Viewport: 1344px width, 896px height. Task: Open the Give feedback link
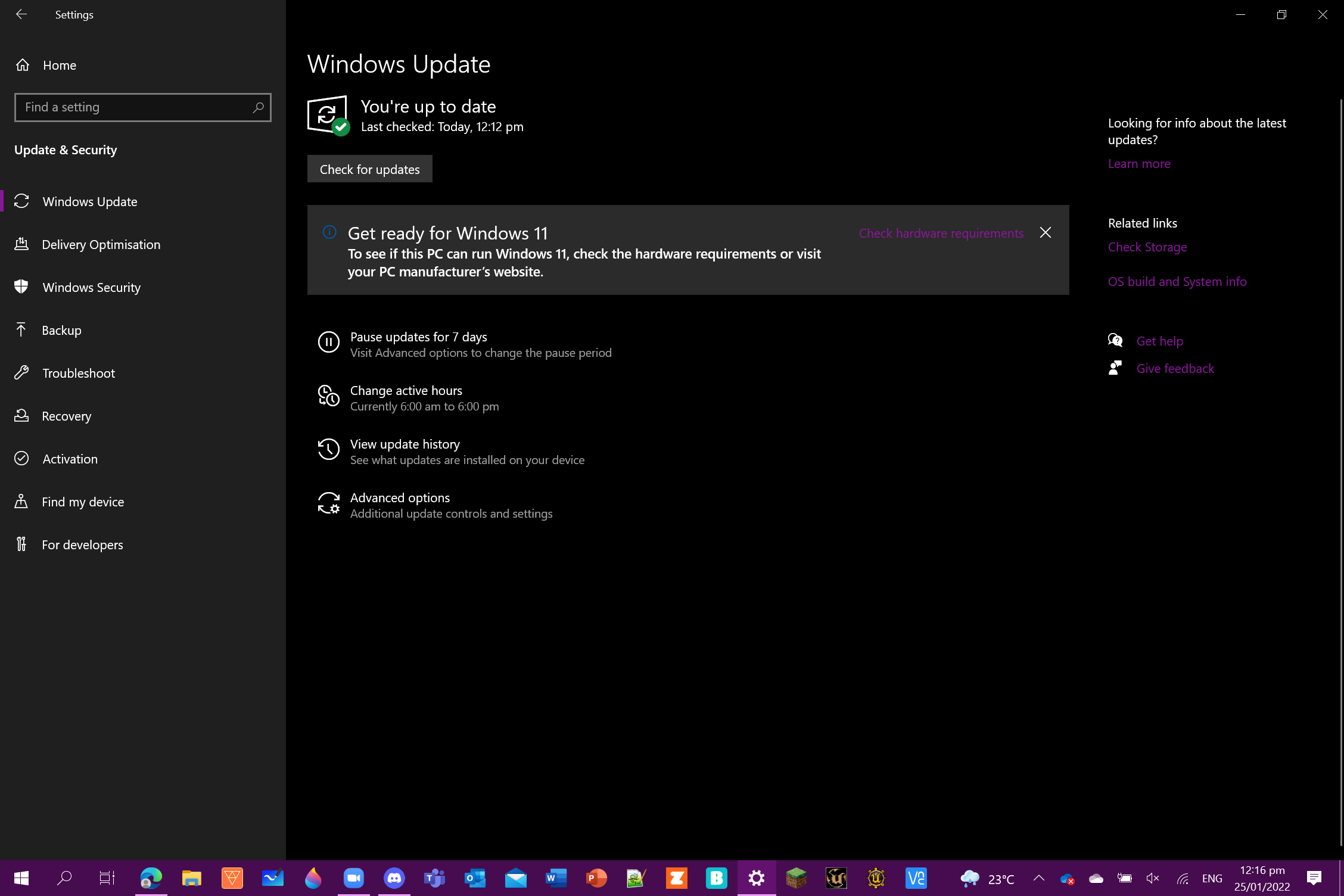[x=1175, y=369]
